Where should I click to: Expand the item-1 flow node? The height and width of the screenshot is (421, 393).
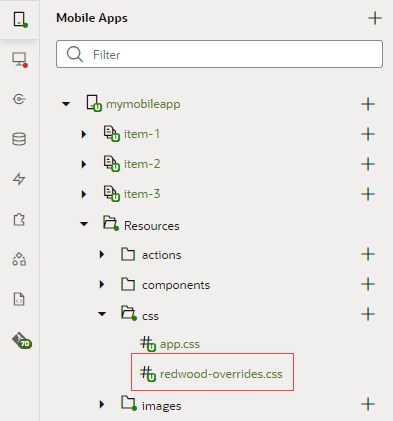click(84, 134)
